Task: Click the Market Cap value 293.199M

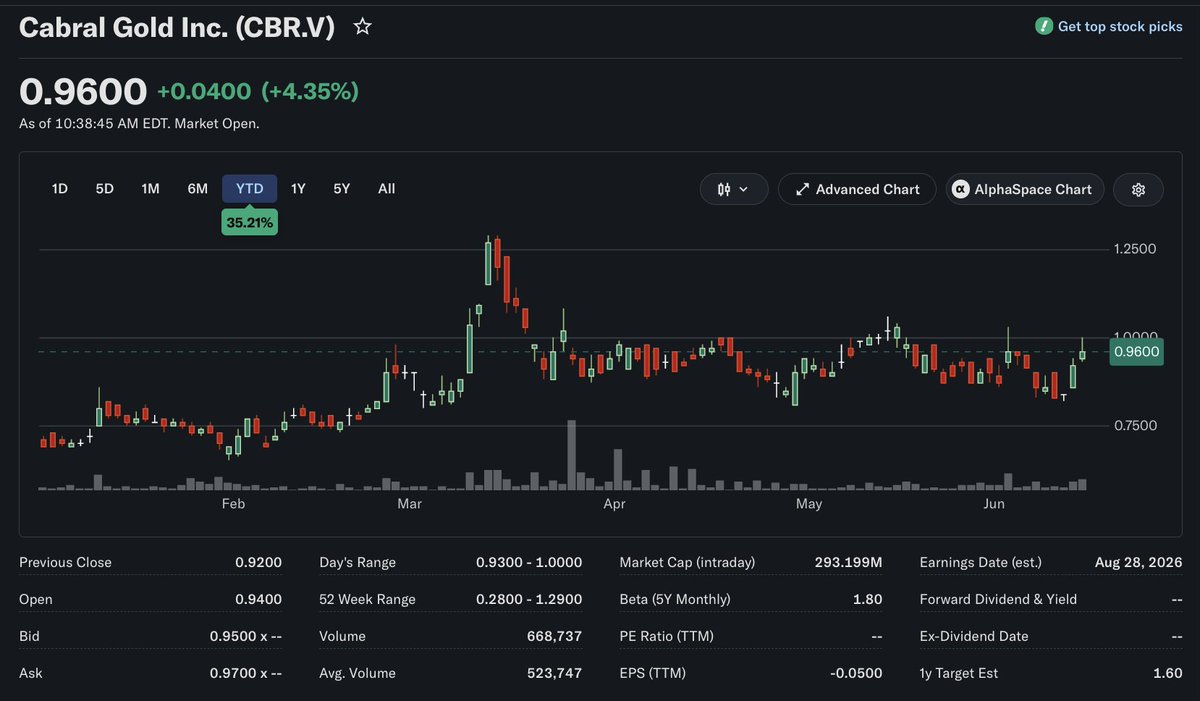Action: tap(849, 562)
